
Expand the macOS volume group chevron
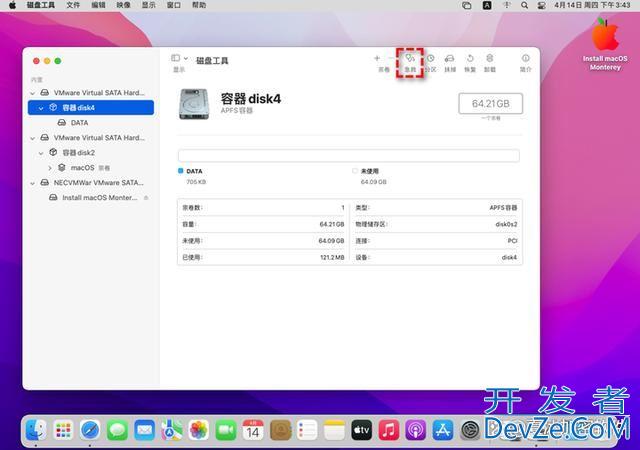pyautogui.click(x=50, y=168)
